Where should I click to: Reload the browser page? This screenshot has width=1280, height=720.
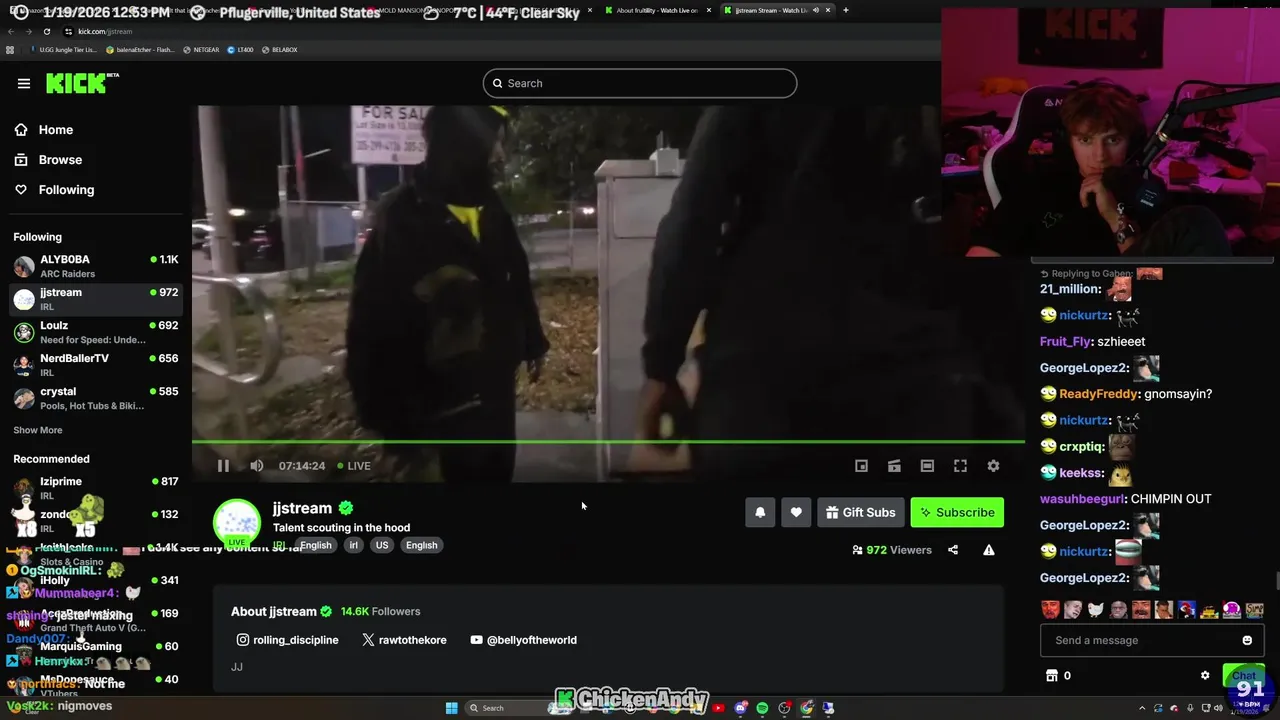point(46,31)
